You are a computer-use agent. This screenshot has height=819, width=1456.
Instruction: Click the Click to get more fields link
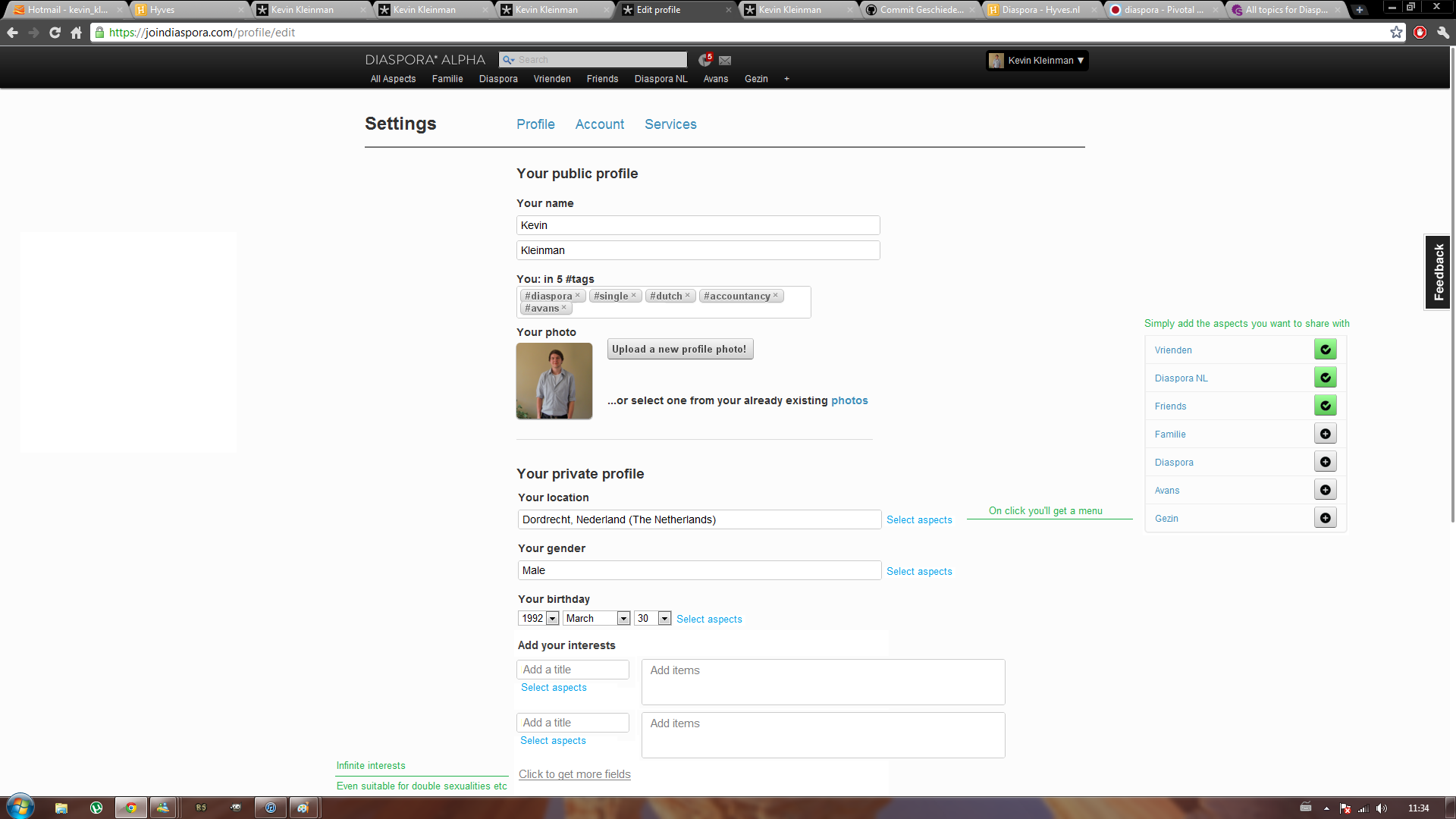574,774
